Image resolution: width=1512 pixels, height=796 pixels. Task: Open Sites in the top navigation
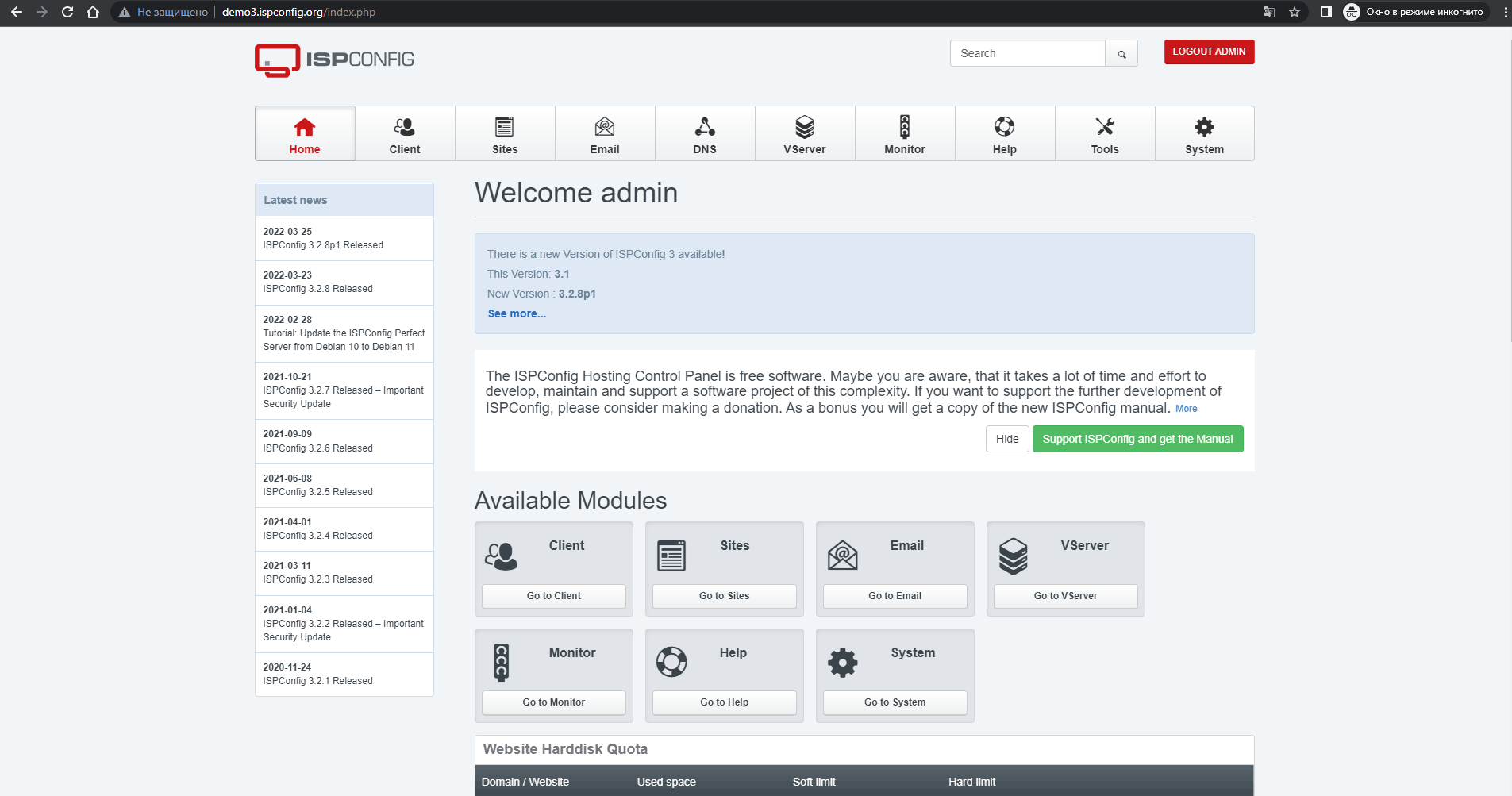pyautogui.click(x=505, y=134)
